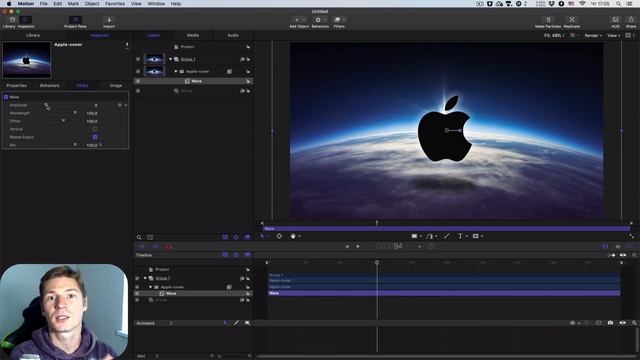
Task: Collapse Apple-cover layer in Layers list
Action: pyautogui.click(x=176, y=71)
